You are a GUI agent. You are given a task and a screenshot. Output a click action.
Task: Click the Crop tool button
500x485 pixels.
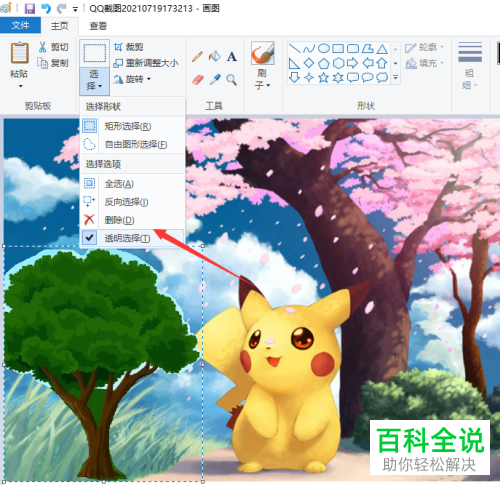128,47
